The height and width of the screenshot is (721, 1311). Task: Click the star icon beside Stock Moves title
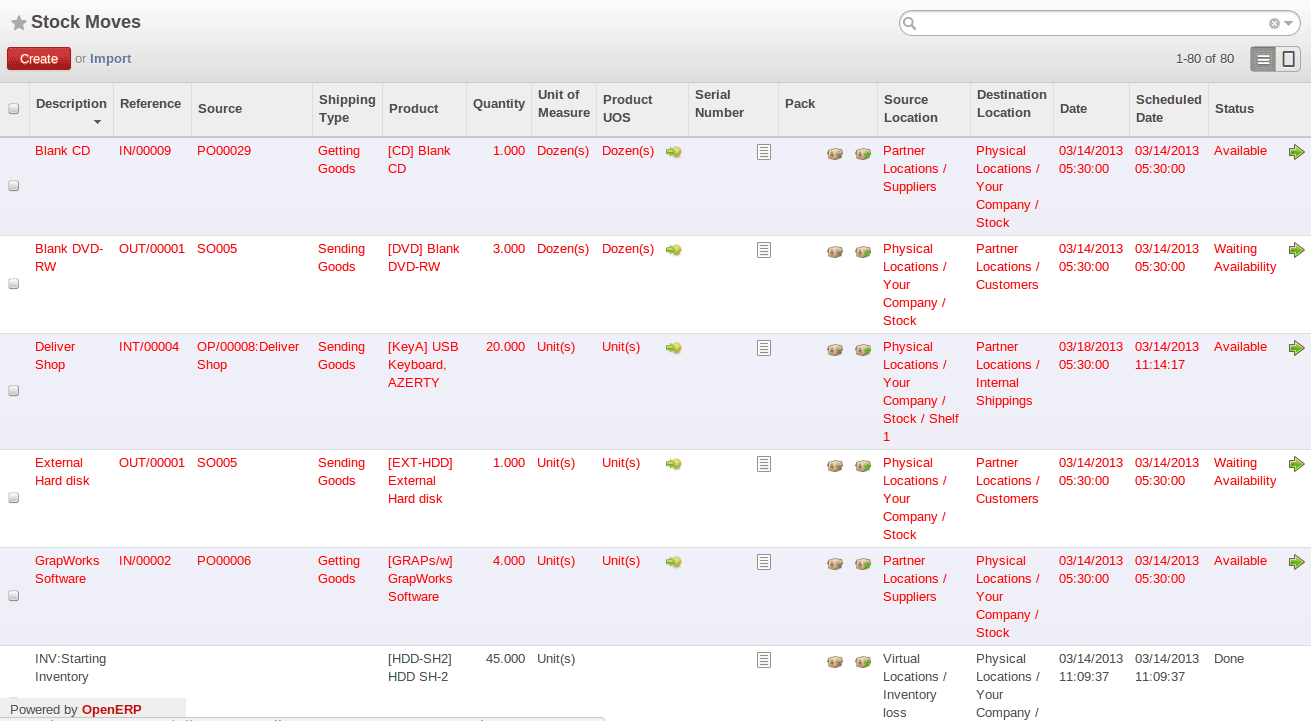click(18, 23)
